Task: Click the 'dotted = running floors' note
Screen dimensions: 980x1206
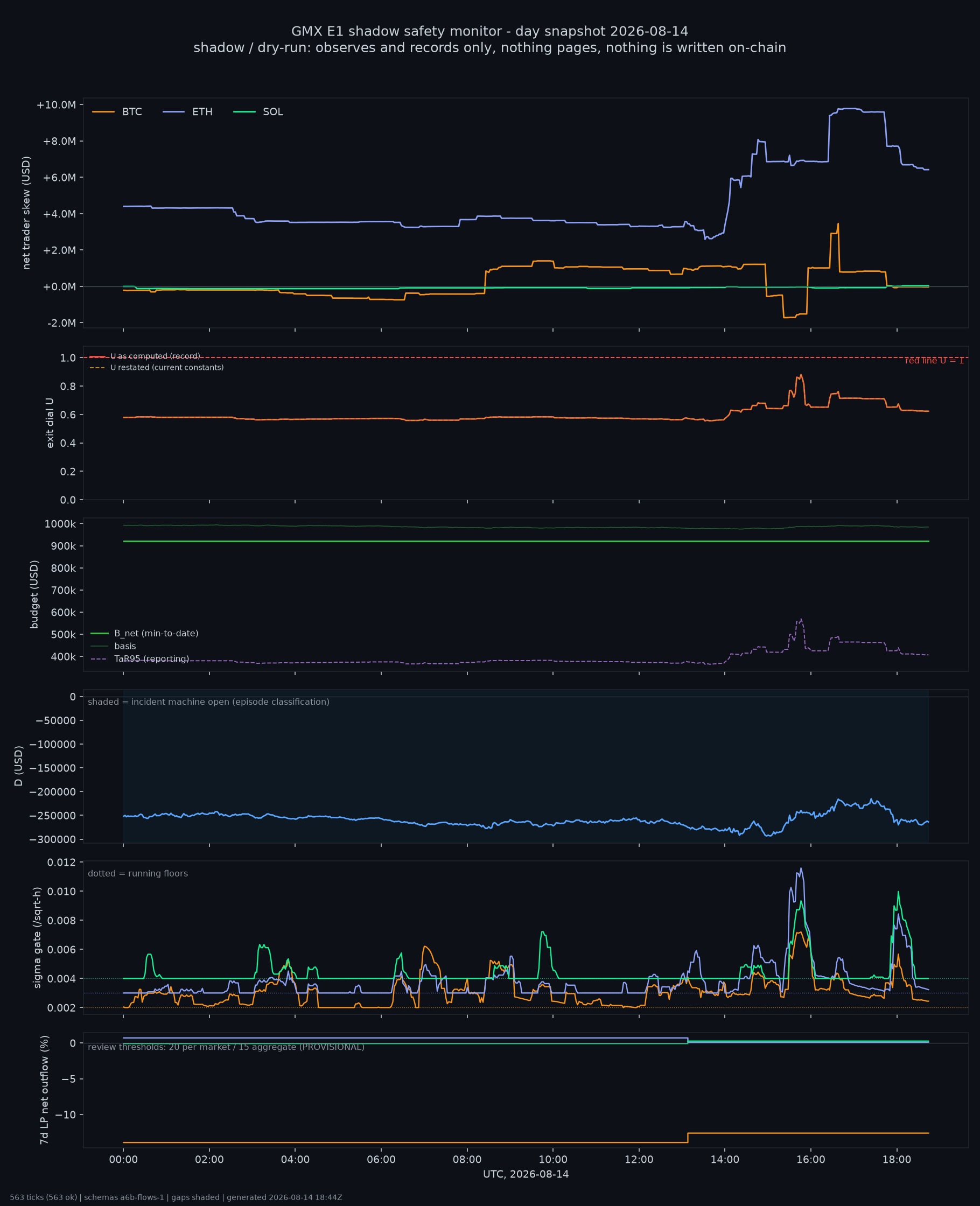Action: tap(138, 874)
